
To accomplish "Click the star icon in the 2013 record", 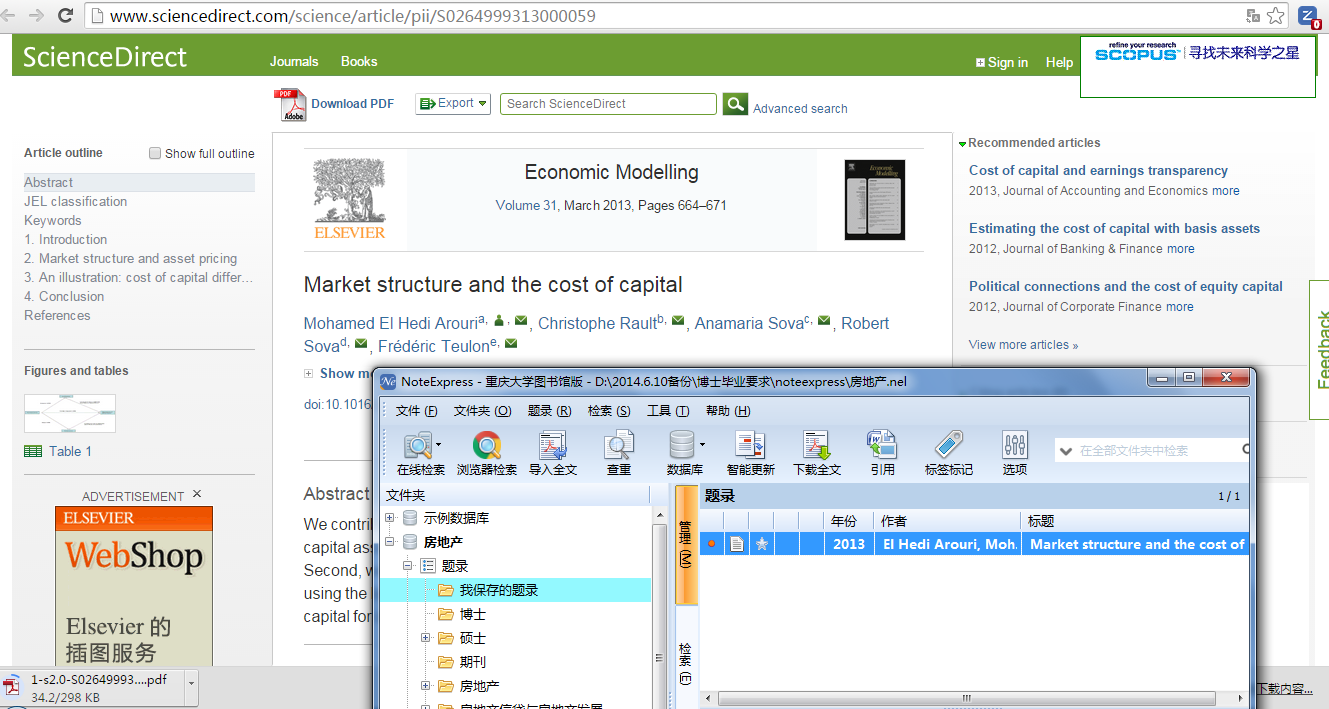I will (x=761, y=544).
